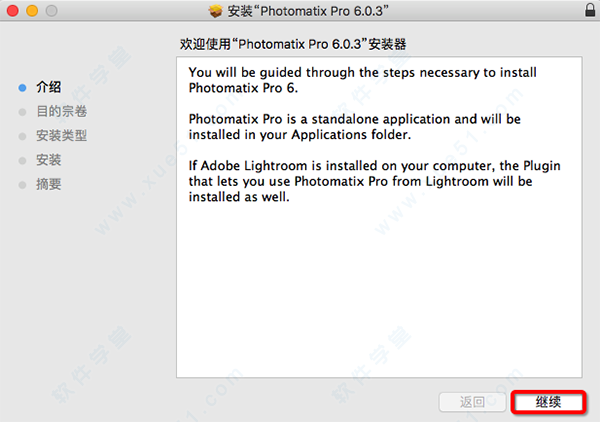Click the 欢迎使用 installer heading text
The image size is (600, 422).
pyautogui.click(x=292, y=44)
